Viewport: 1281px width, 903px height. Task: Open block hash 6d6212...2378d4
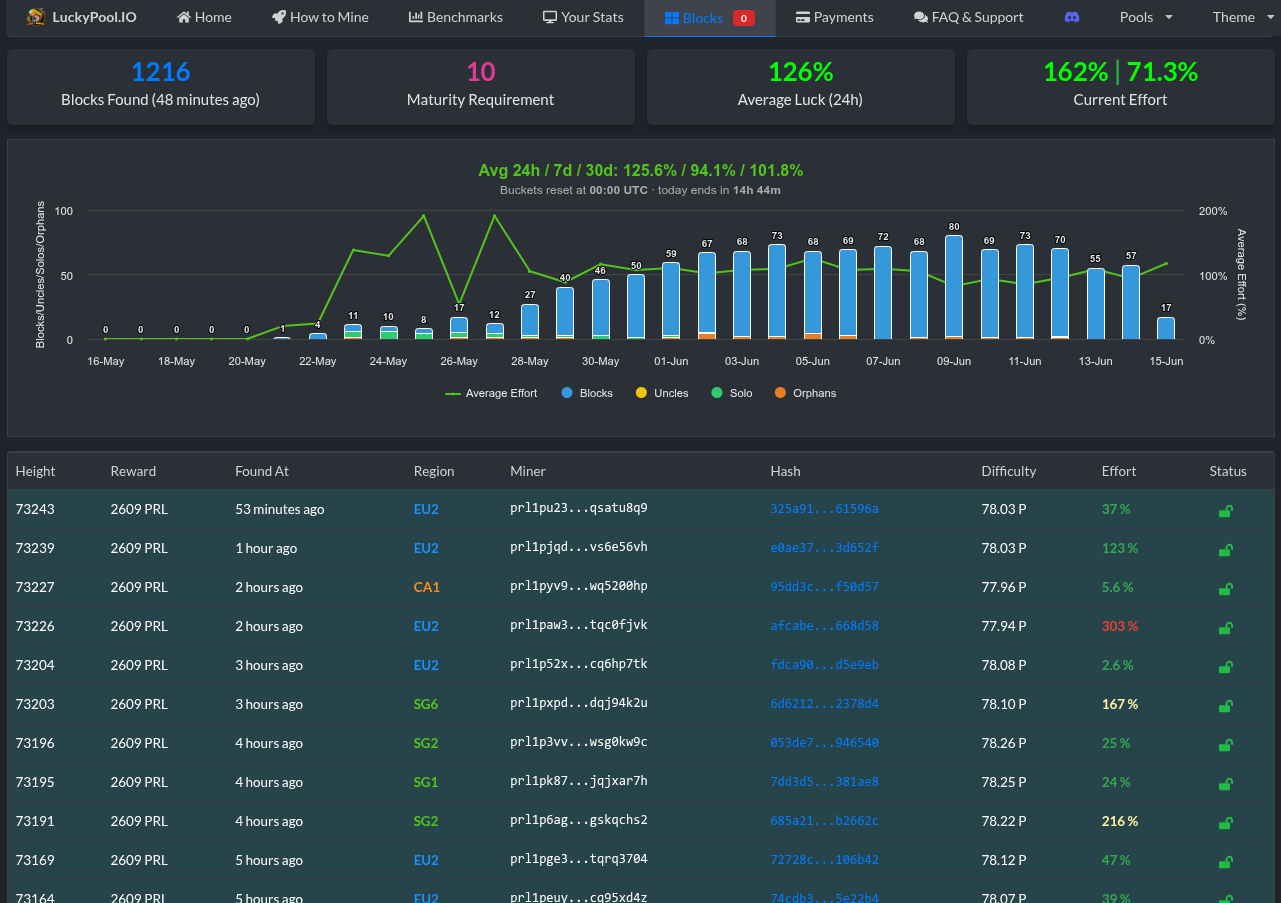click(x=824, y=704)
